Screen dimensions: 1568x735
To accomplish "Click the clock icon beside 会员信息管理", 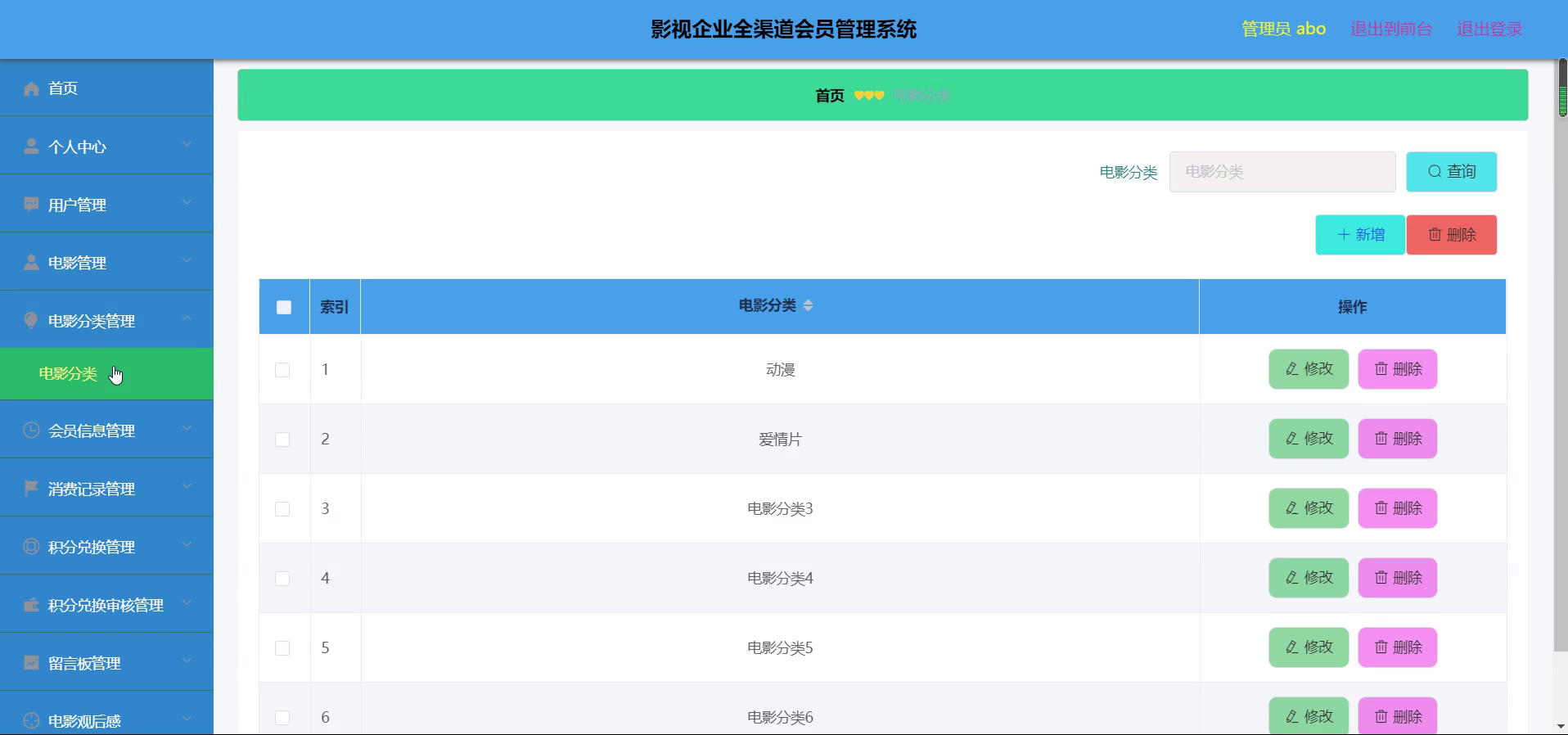I will tap(31, 431).
